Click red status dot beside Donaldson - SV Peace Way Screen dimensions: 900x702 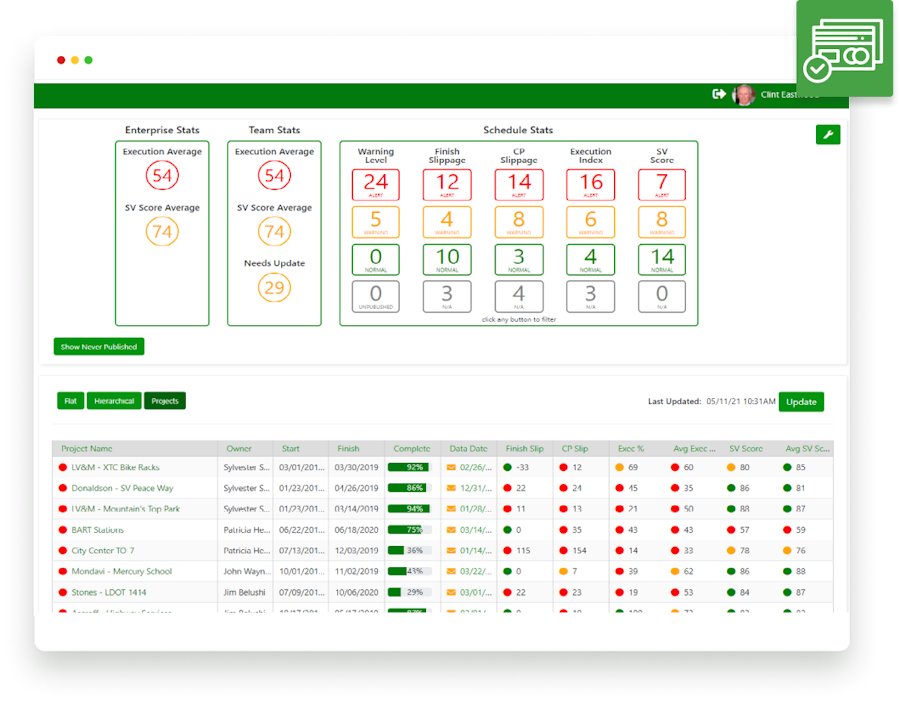point(63,488)
